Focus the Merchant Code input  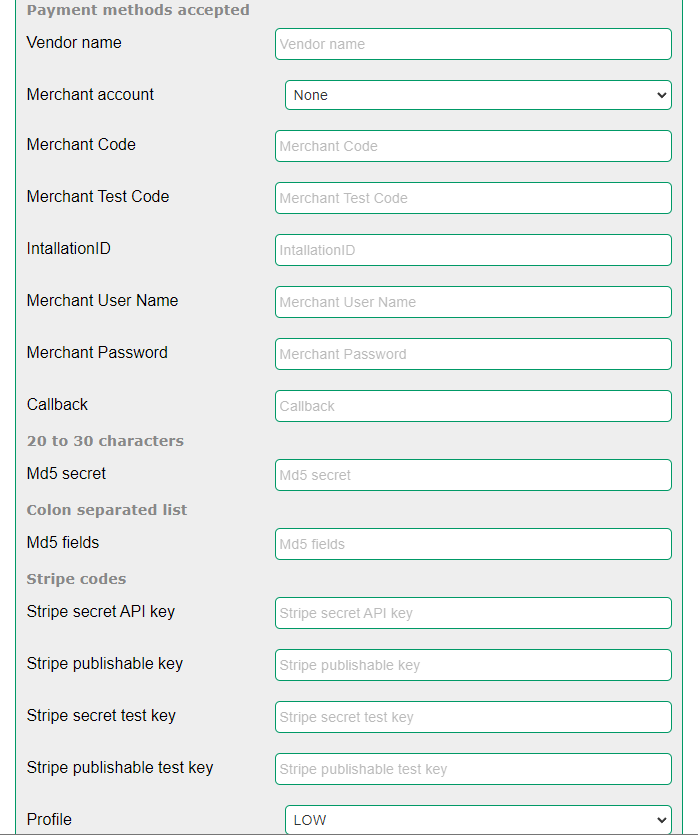point(472,146)
